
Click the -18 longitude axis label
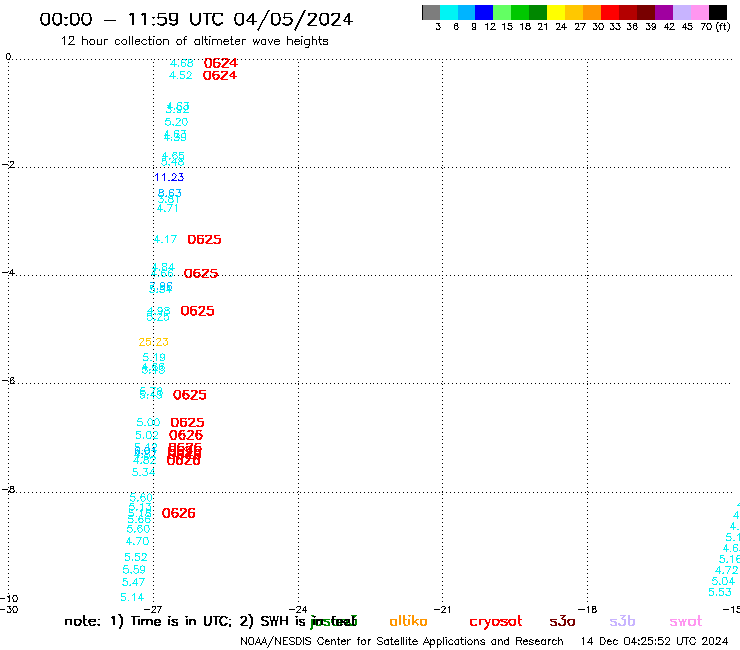pyautogui.click(x=588, y=609)
